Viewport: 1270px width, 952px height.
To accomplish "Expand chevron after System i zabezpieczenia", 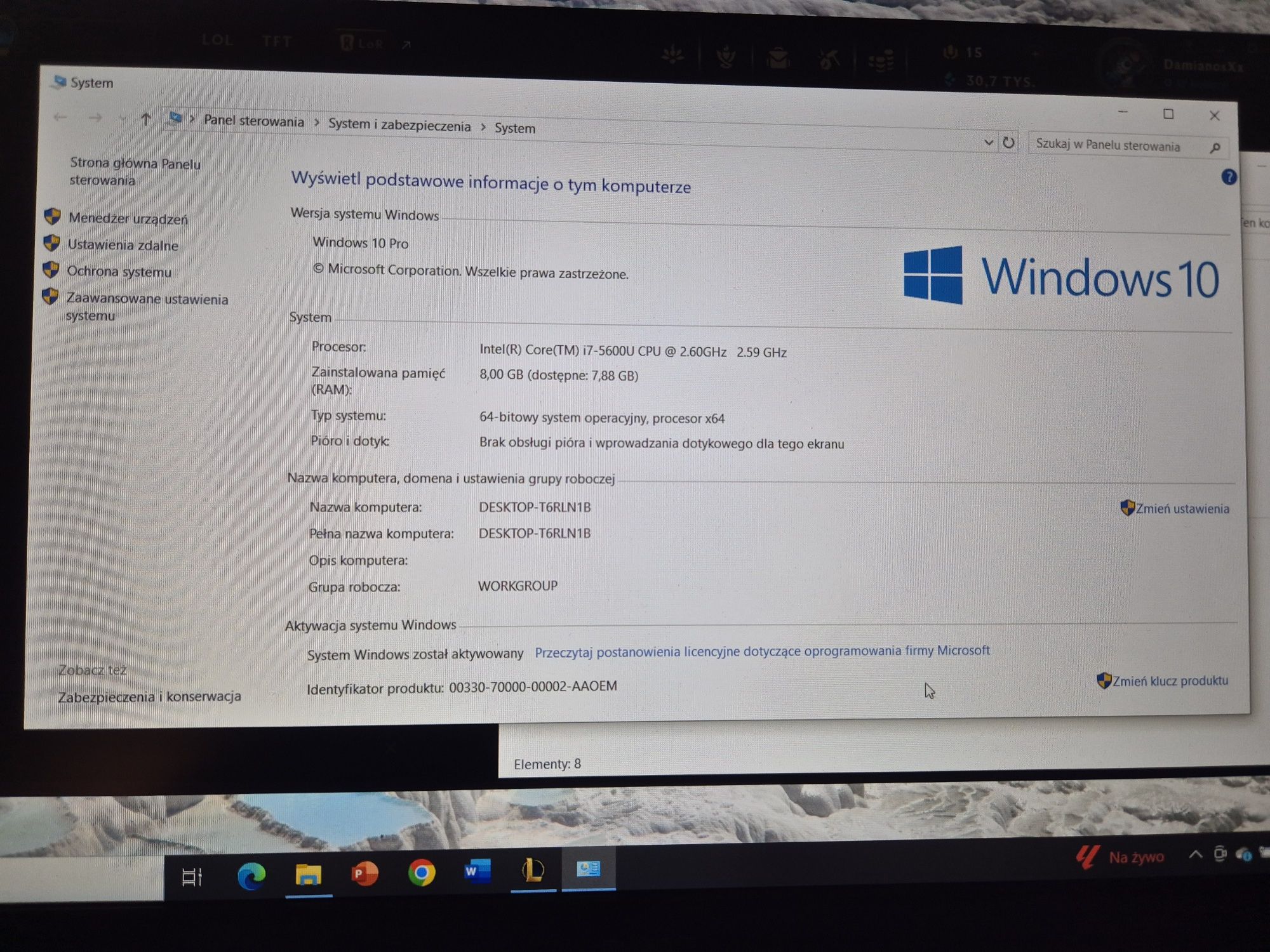I will 483,128.
